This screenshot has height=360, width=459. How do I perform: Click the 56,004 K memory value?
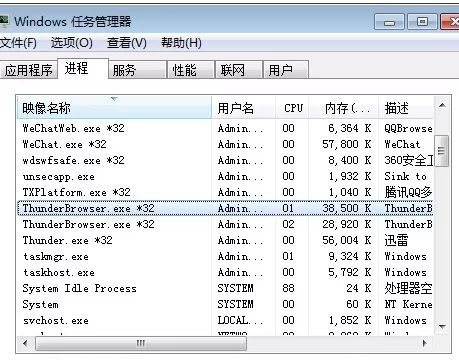coord(347,240)
